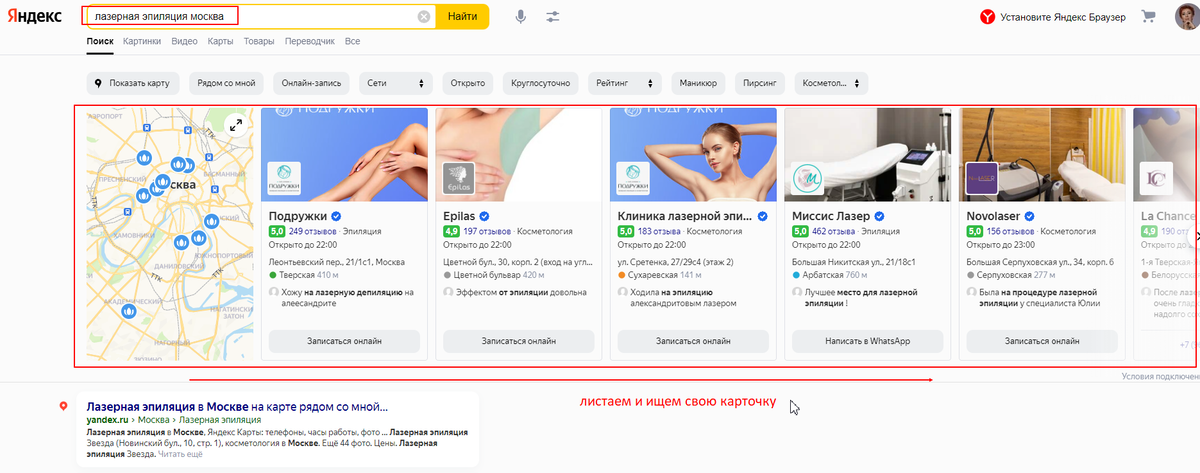Click the Найти search button
The image size is (1200, 473).
462,17
